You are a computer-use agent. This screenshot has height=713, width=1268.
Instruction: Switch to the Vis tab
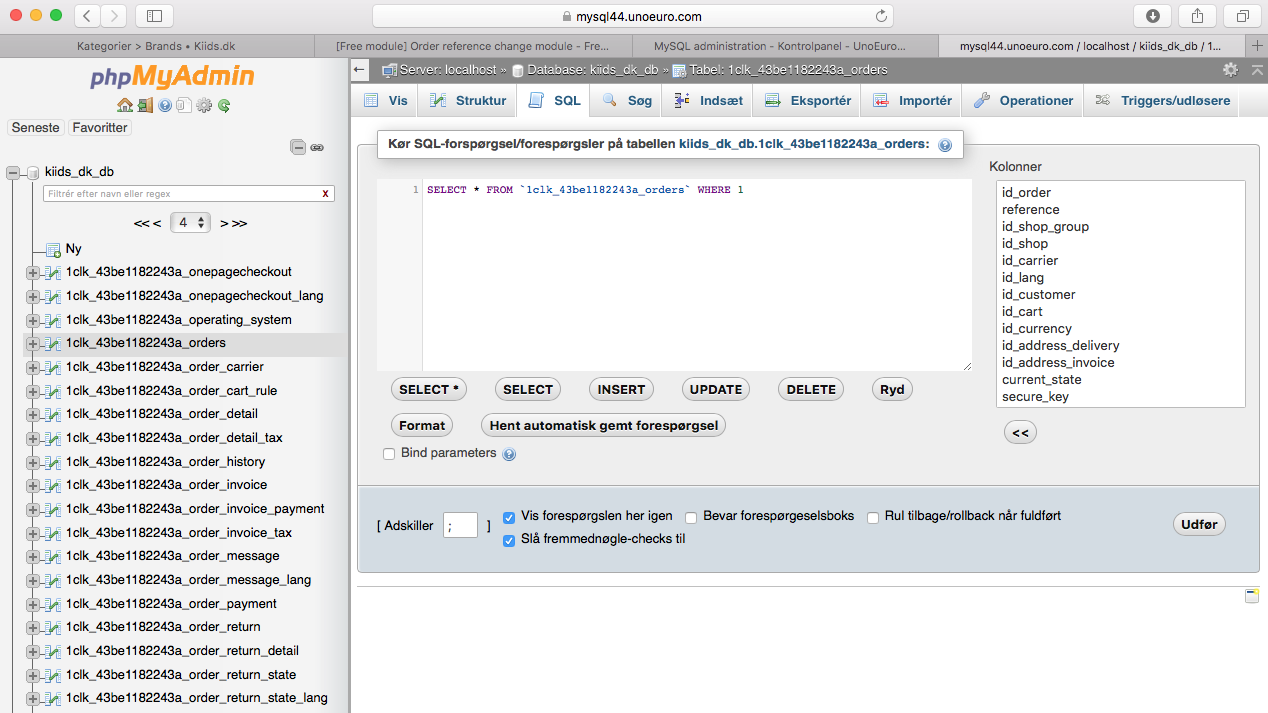tap(385, 101)
